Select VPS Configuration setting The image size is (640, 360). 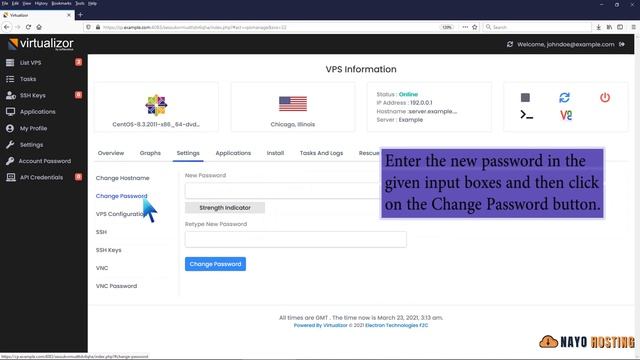(120, 214)
